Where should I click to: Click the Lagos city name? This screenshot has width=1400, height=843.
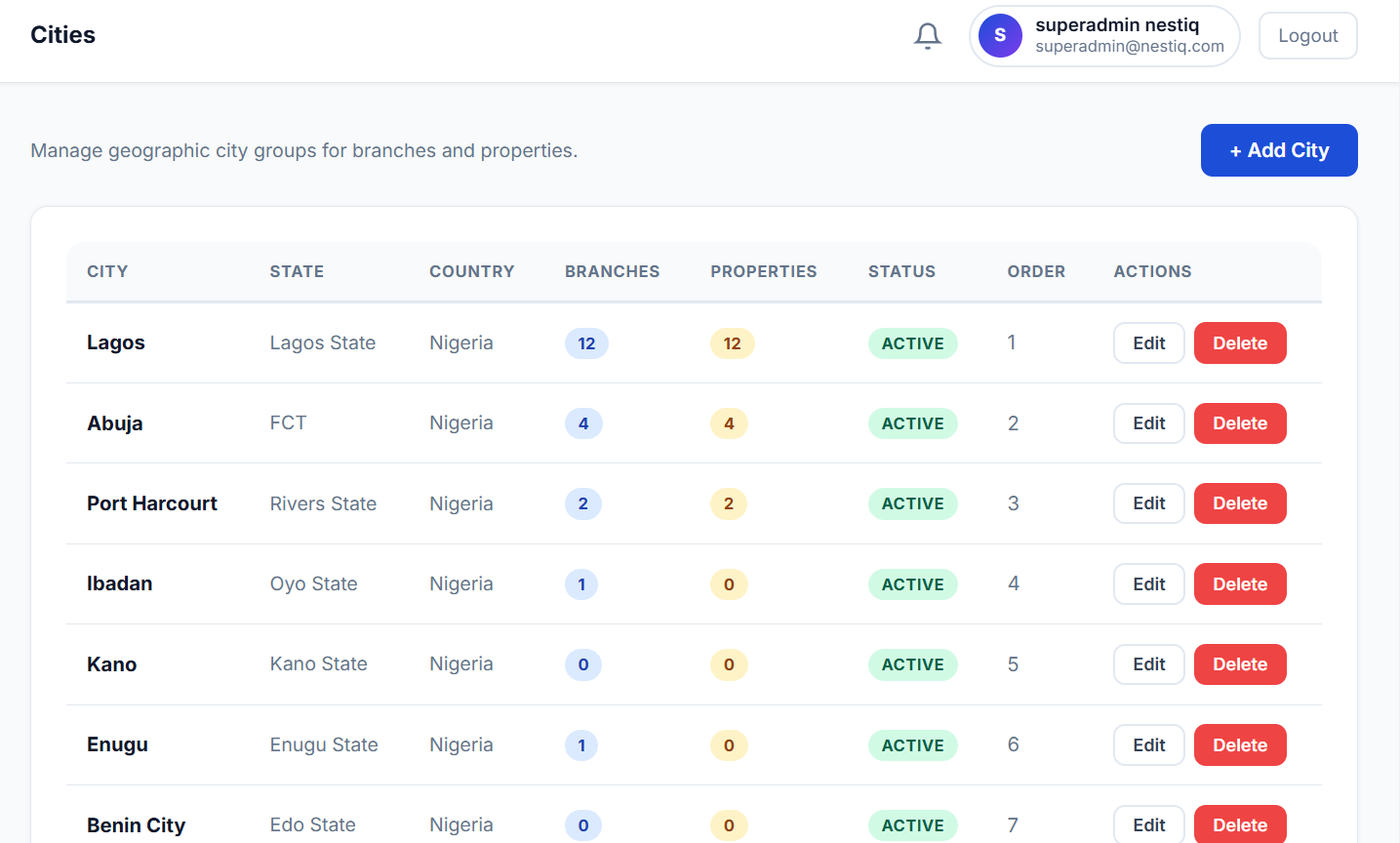click(116, 342)
